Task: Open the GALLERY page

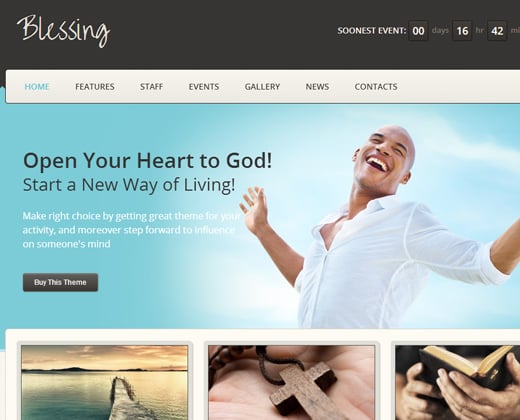Action: pyautogui.click(x=262, y=87)
